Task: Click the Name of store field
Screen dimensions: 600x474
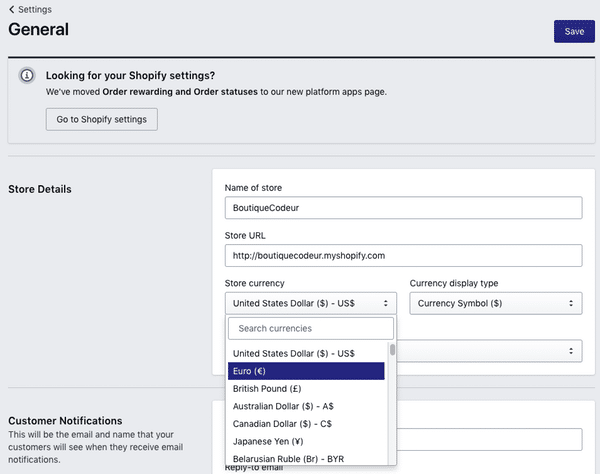Action: click(403, 207)
